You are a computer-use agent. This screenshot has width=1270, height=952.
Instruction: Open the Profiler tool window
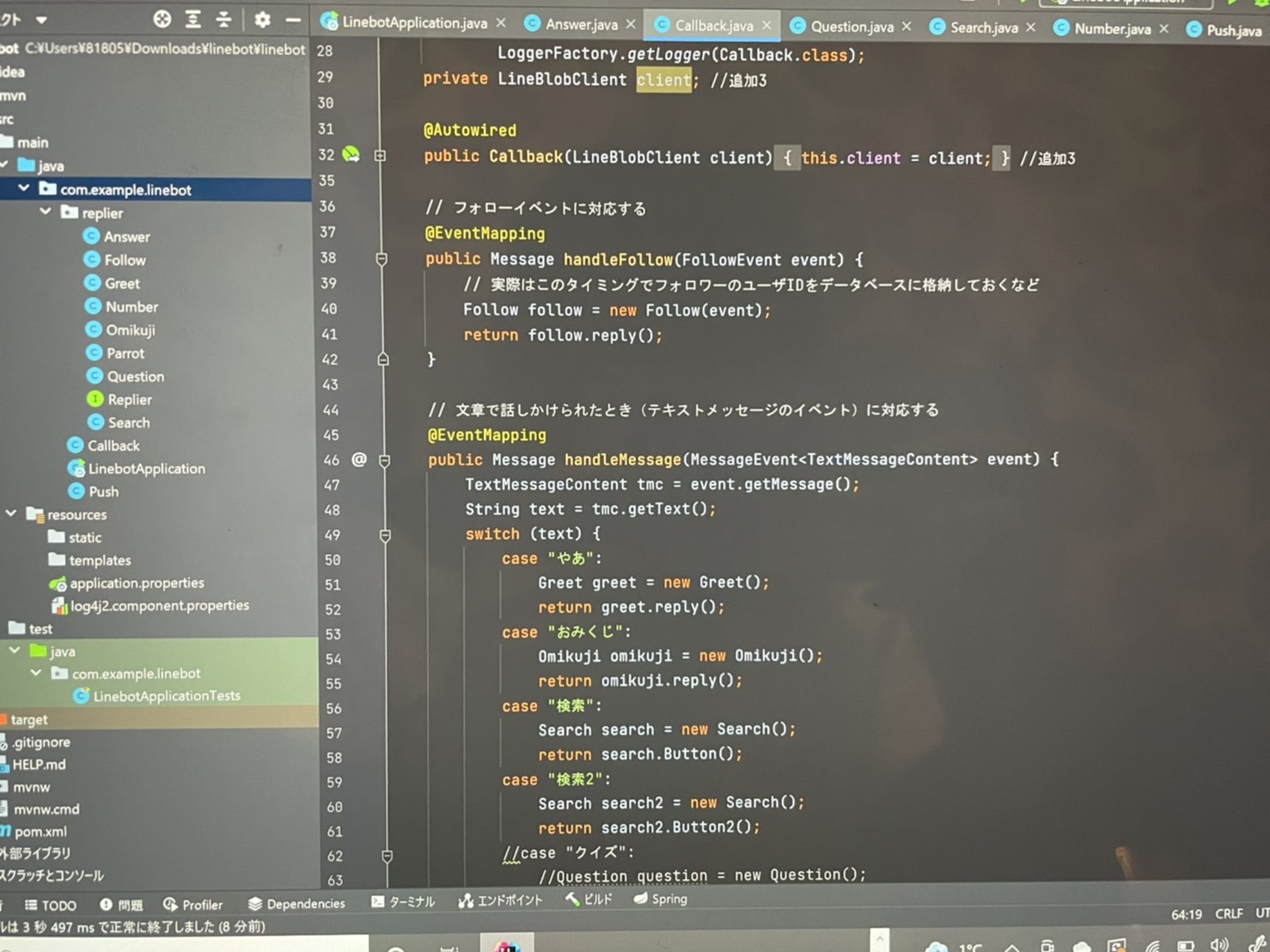[x=193, y=905]
